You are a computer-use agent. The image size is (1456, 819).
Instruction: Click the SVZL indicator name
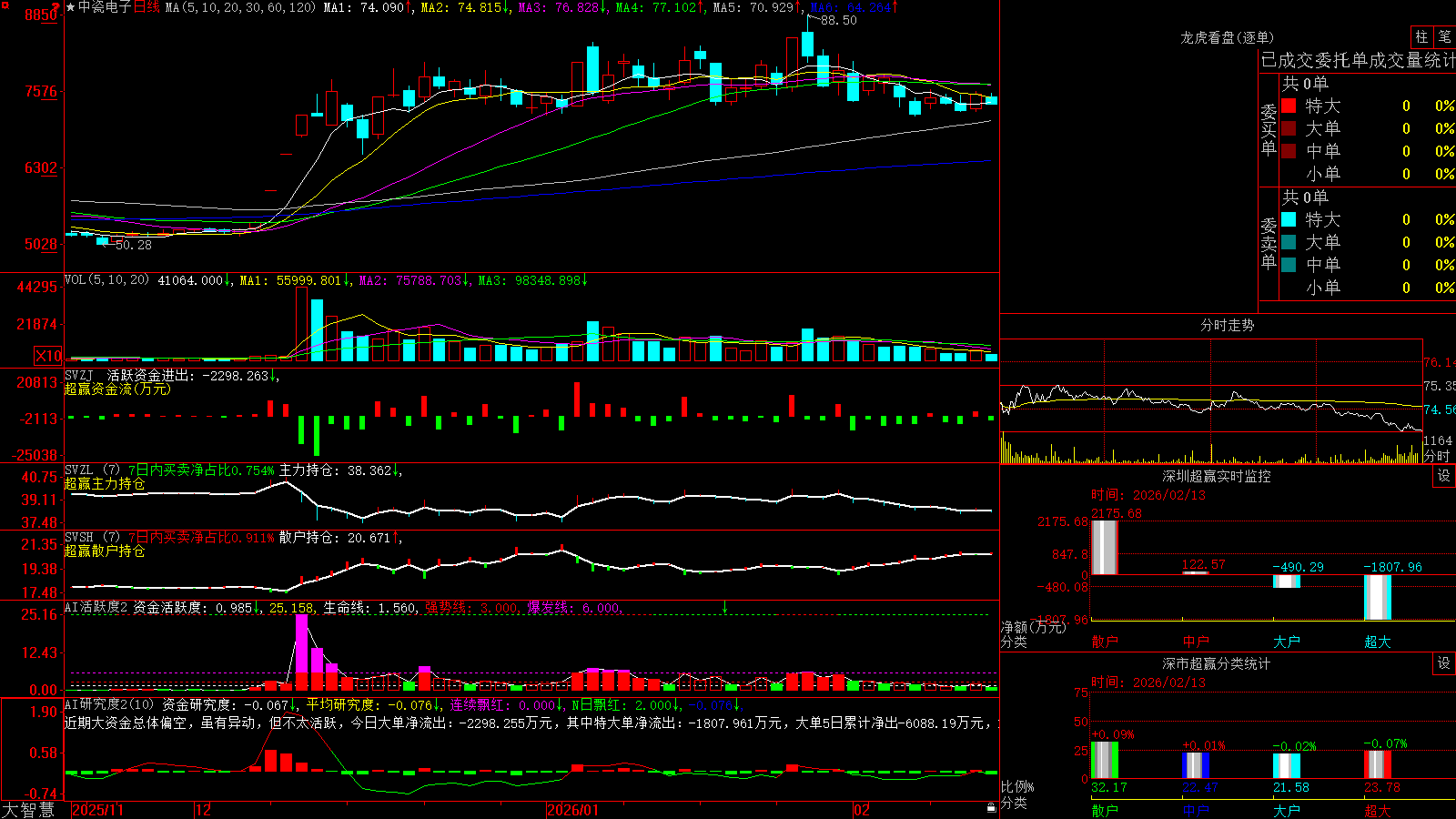[79, 470]
